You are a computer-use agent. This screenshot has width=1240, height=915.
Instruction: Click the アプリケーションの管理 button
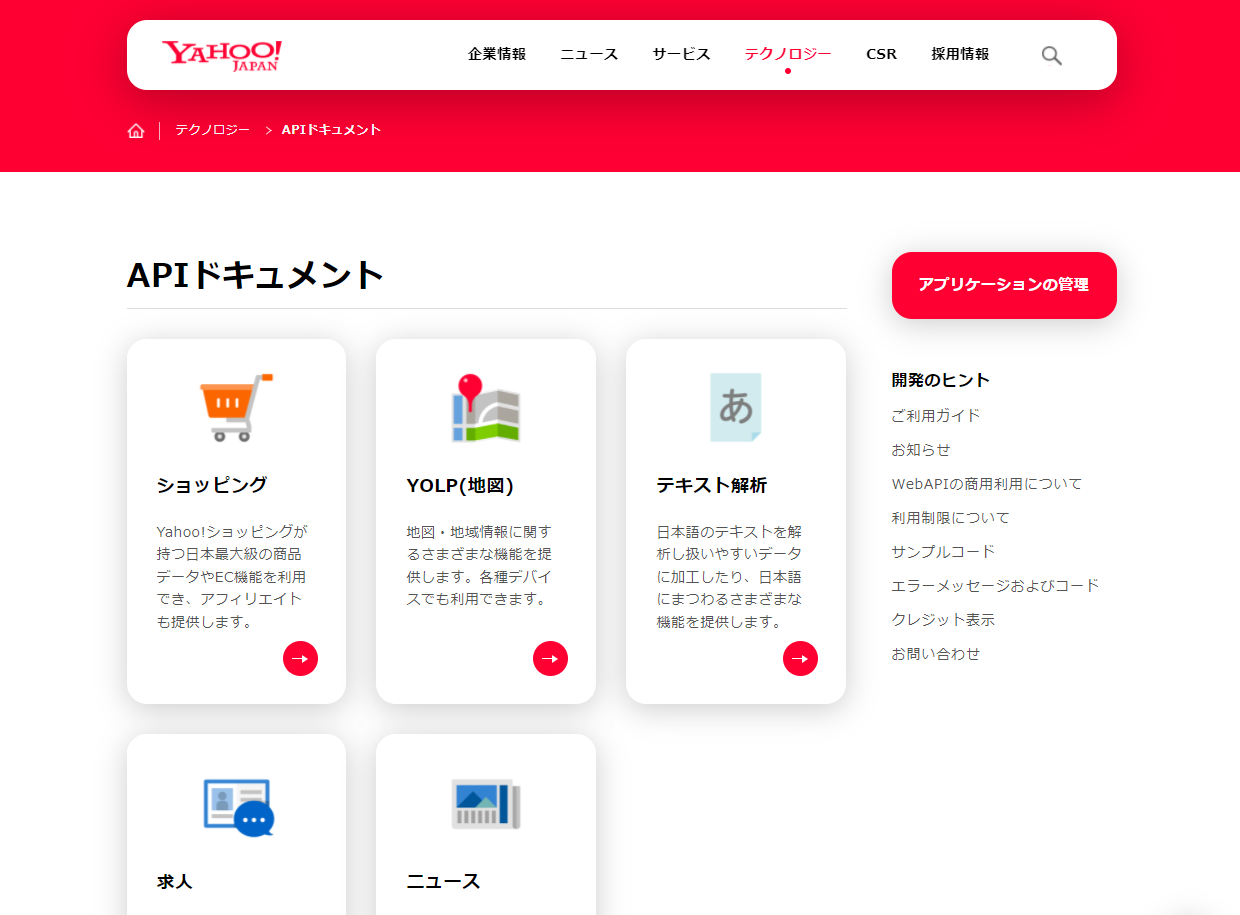[x=1004, y=285]
